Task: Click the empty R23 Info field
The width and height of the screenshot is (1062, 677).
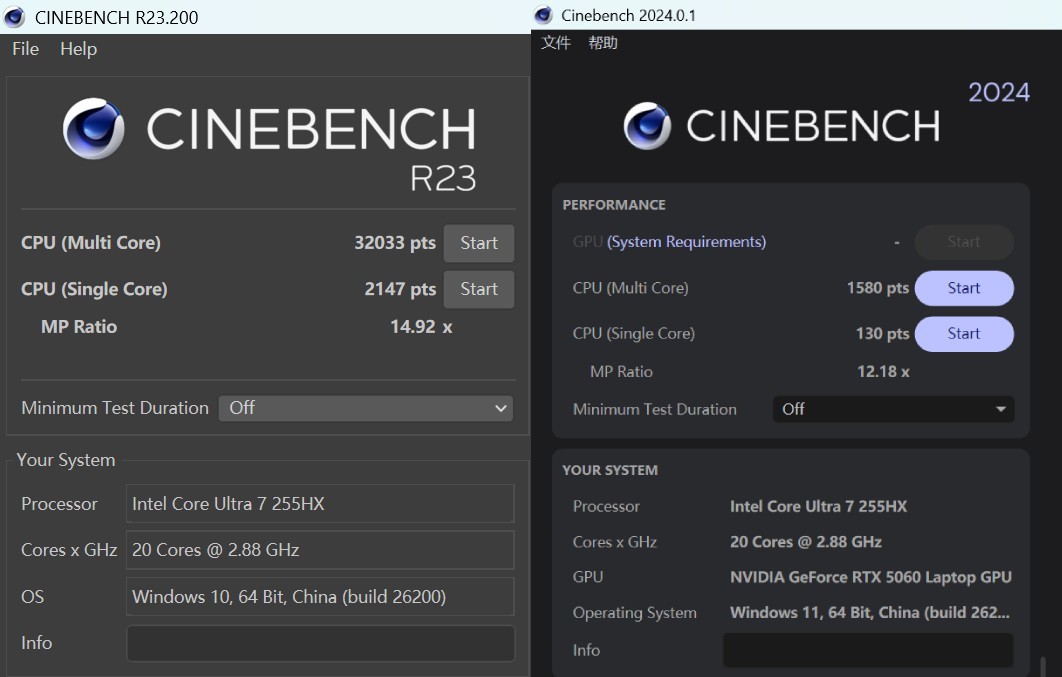Action: pos(320,643)
